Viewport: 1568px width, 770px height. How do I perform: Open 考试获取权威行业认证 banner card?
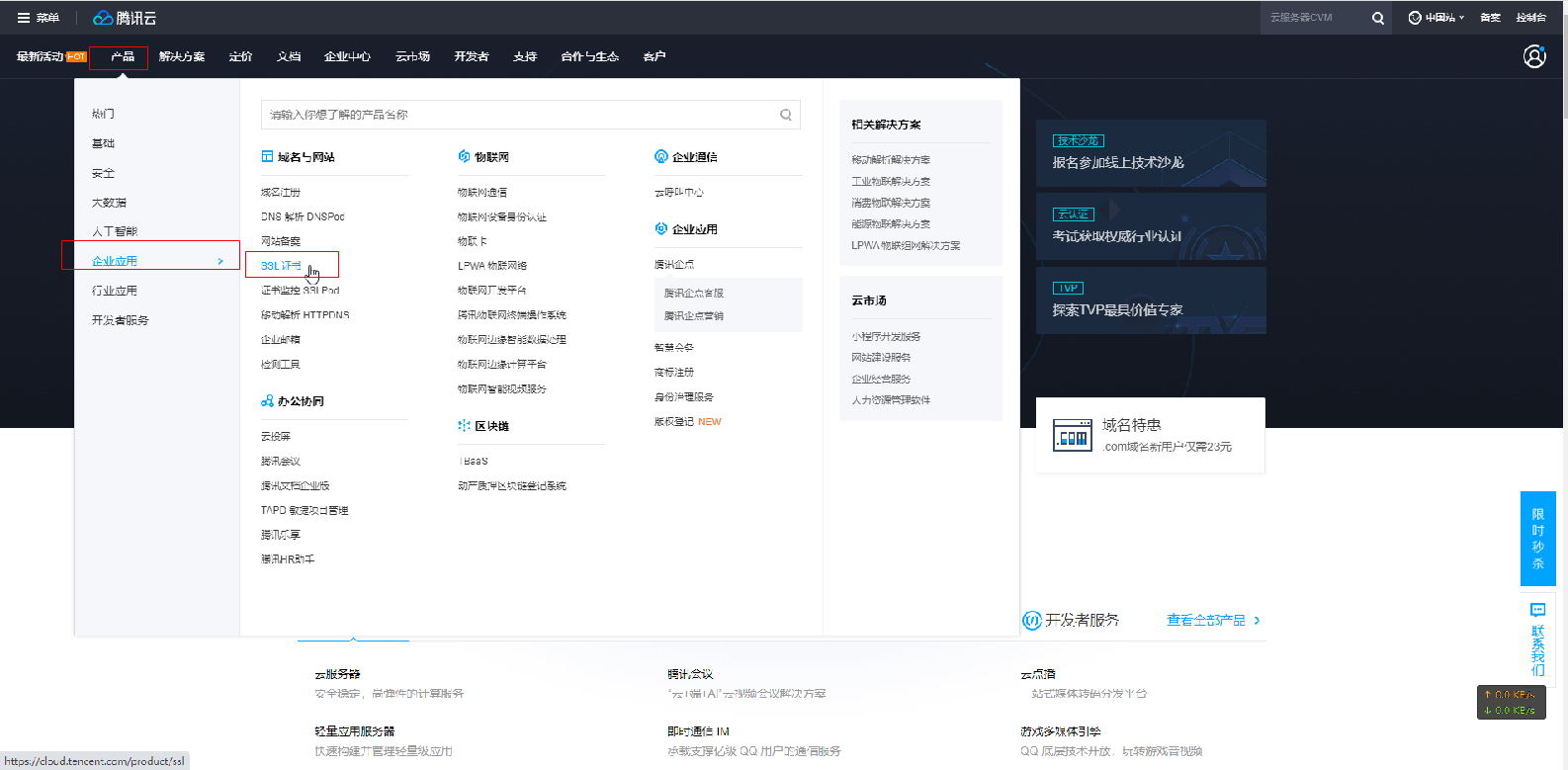pyautogui.click(x=1151, y=226)
